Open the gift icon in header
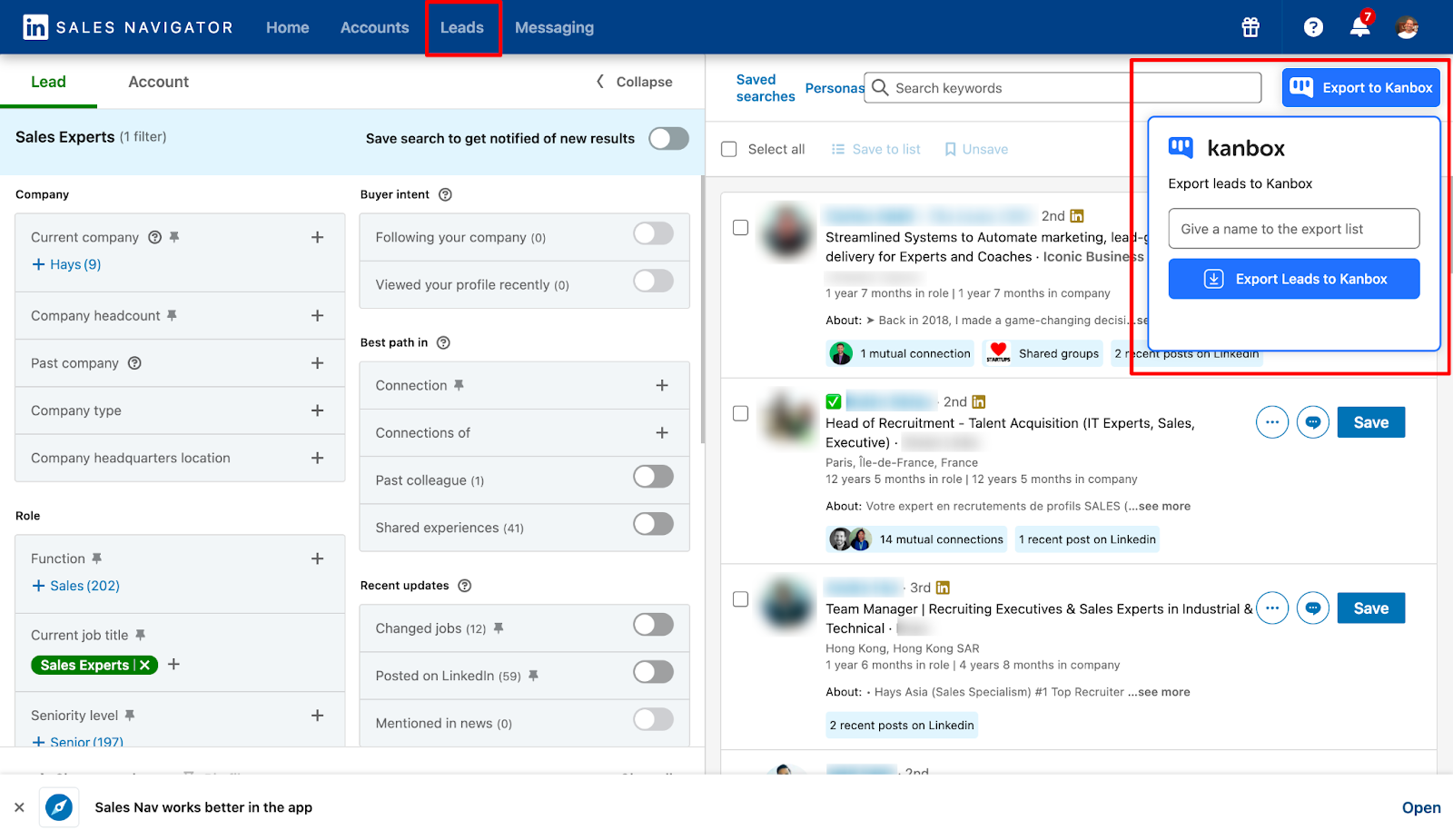The width and height of the screenshot is (1453, 840). pos(1250,27)
